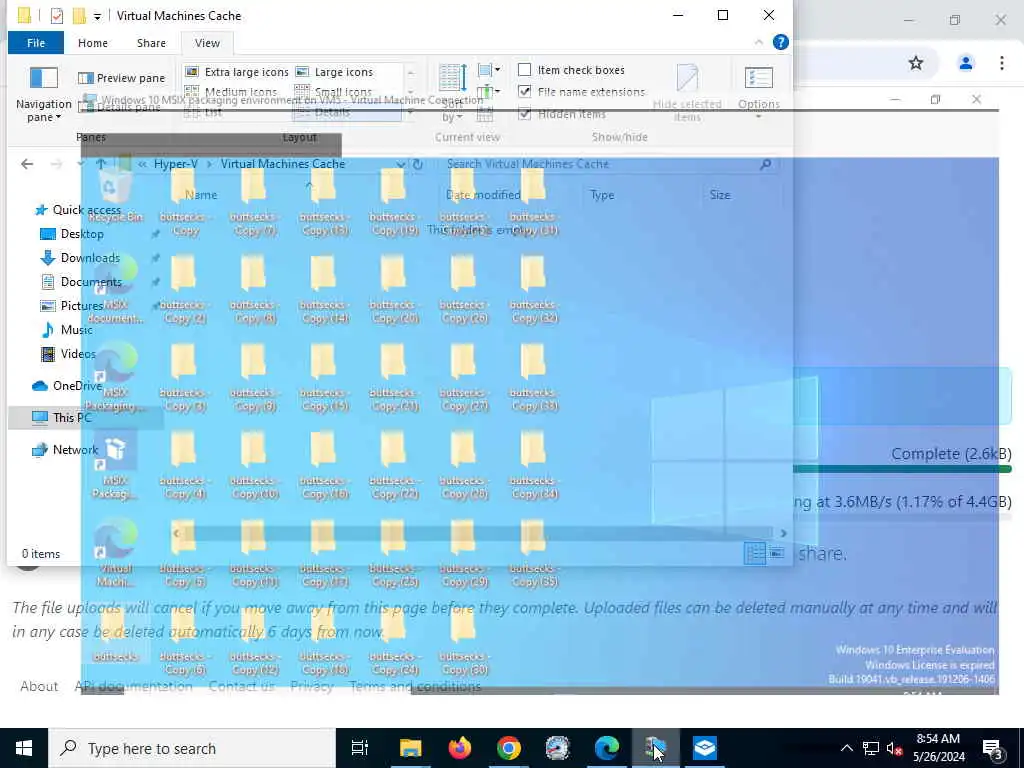1024x768 pixels.
Task: Open Videos in navigation pane
Action: tap(78, 354)
